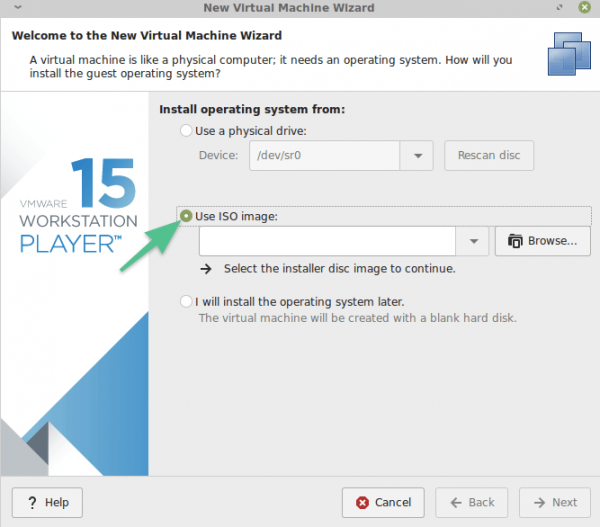Cancel the New Virtual Machine Wizard
This screenshot has height=527, width=600.
click(383, 502)
